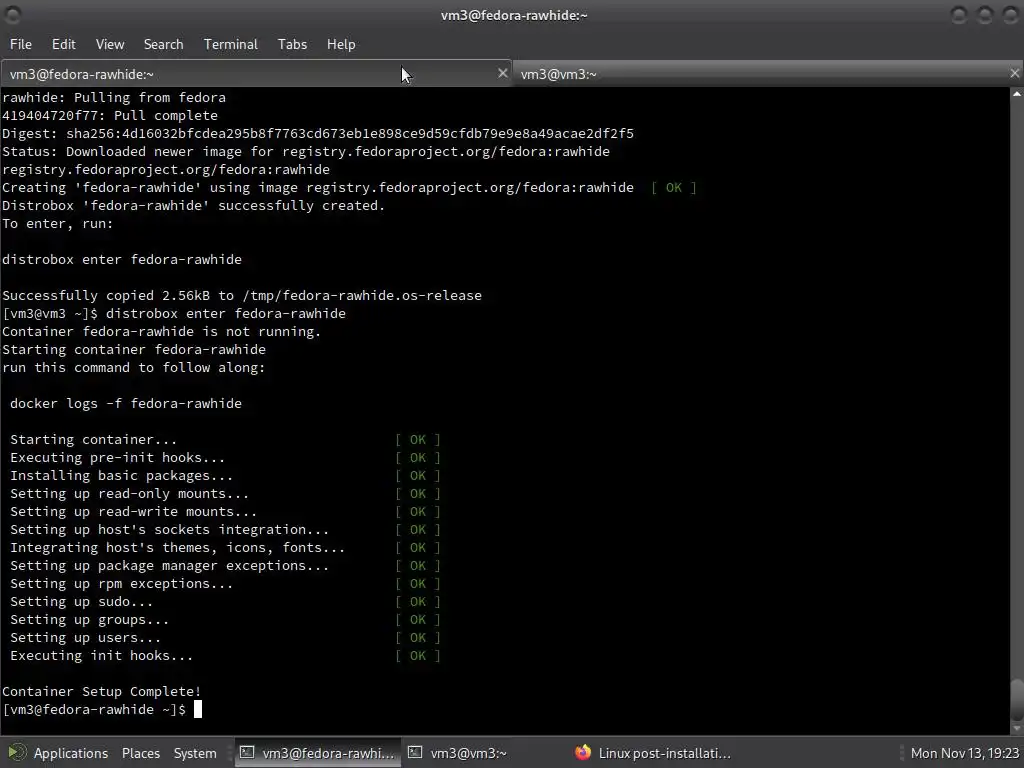This screenshot has height=768, width=1024.
Task: Click the terminal scrollbar up arrow
Action: [1017, 94]
